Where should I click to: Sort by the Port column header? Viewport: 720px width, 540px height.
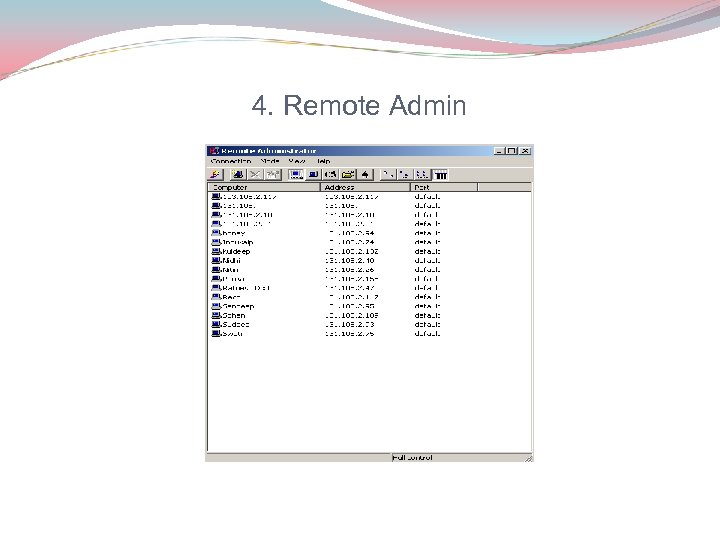point(444,187)
